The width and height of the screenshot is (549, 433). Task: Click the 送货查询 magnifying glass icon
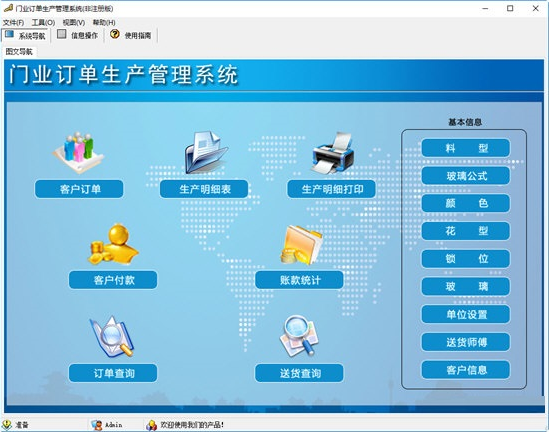point(299,336)
